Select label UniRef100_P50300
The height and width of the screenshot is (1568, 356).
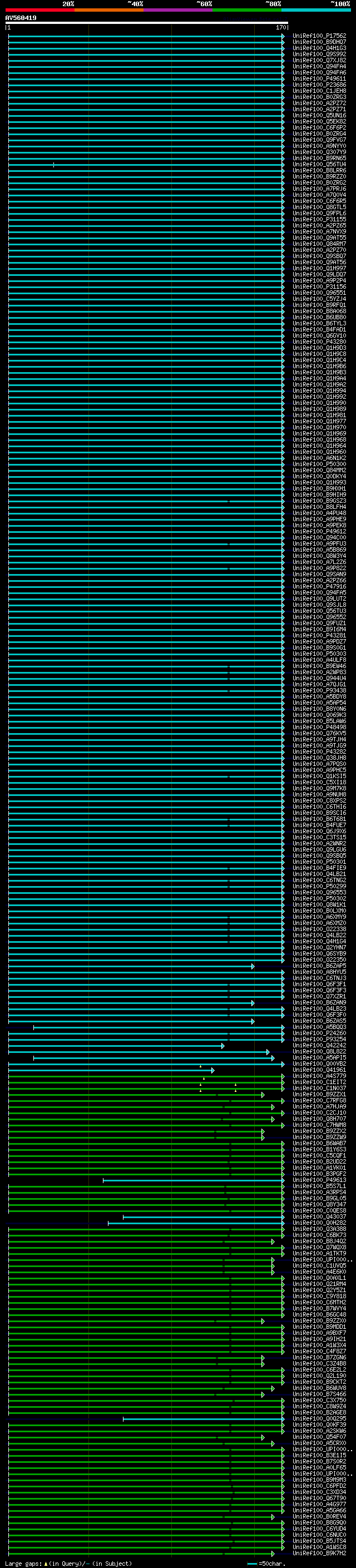point(319,464)
